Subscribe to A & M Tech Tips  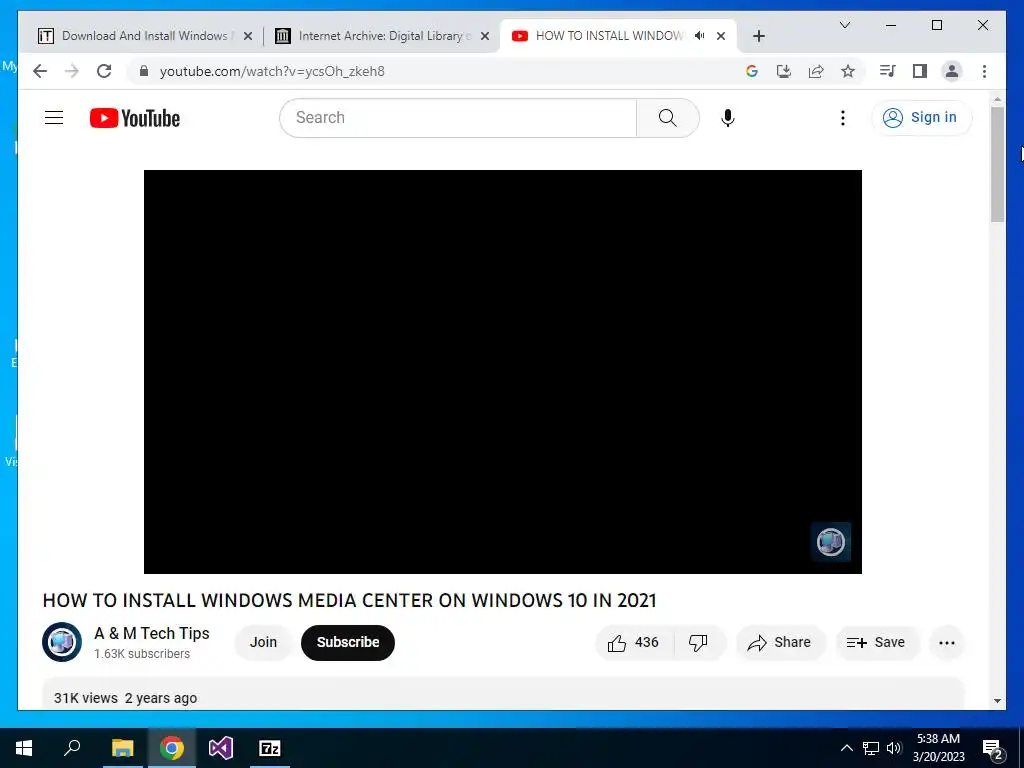(347, 642)
